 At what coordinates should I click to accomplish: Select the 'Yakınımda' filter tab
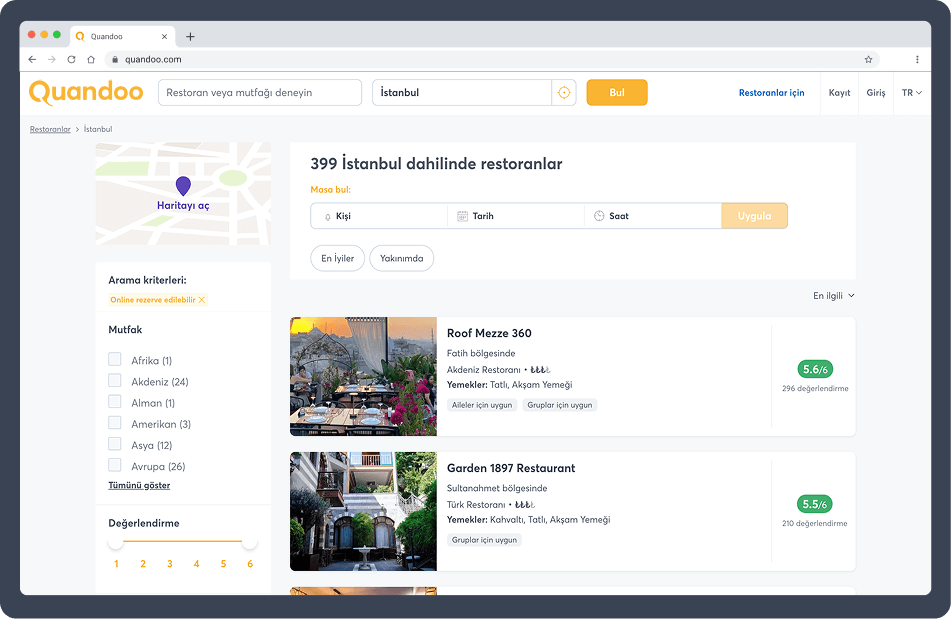tap(401, 258)
